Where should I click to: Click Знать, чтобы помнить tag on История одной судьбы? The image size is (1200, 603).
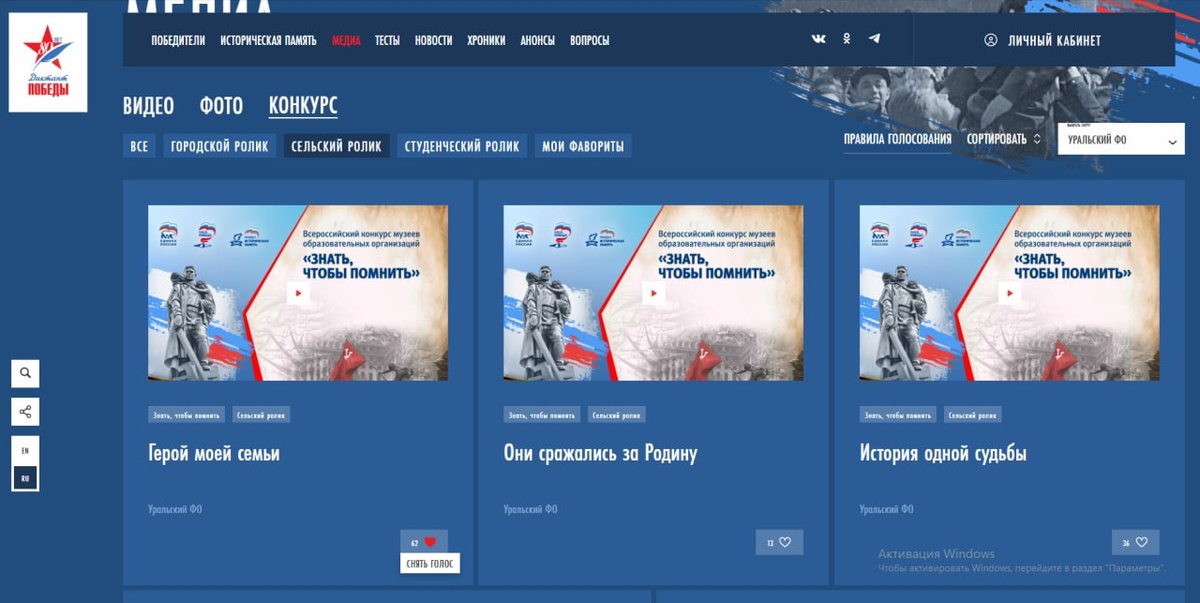898,415
